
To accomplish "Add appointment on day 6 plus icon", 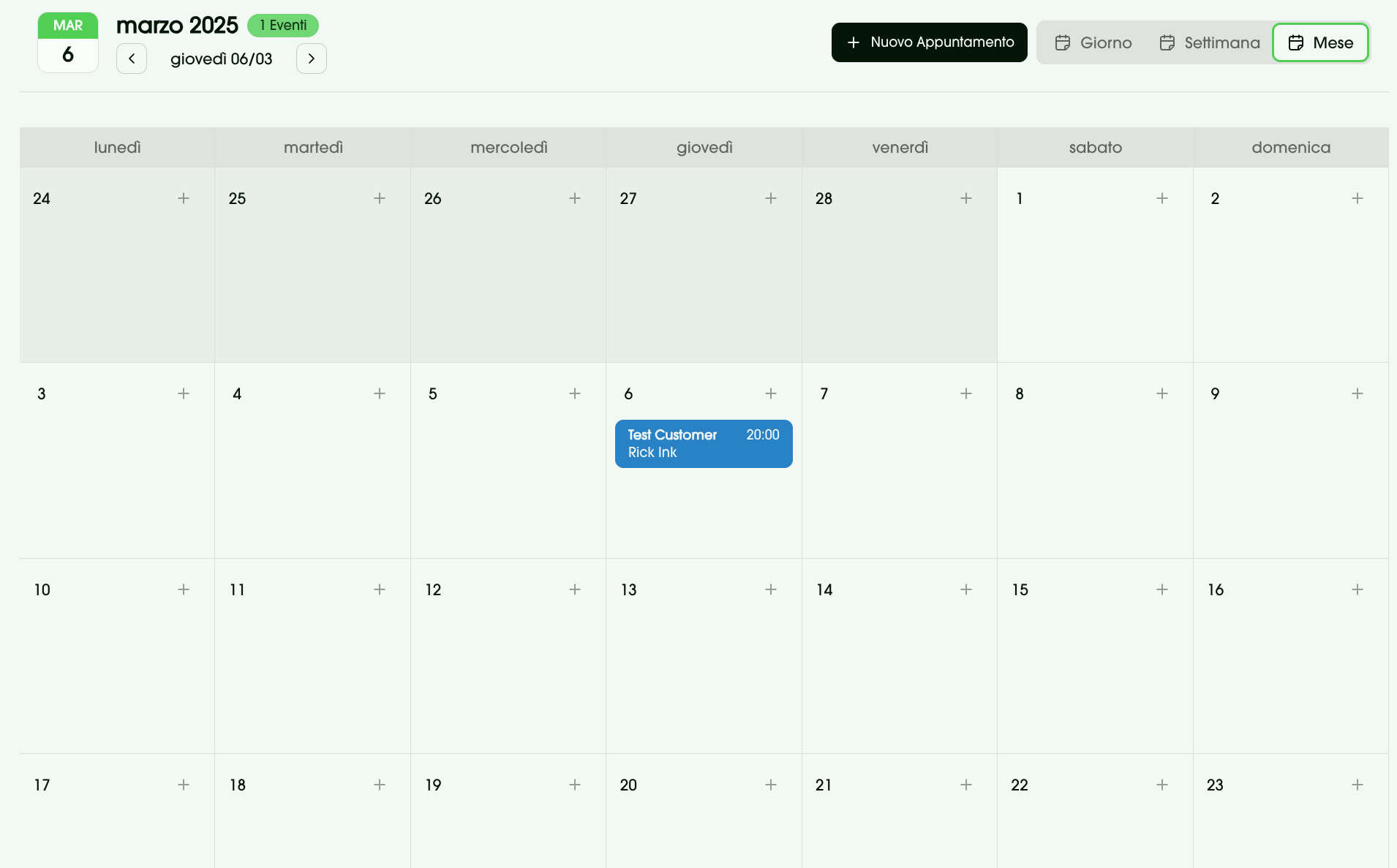I will pyautogui.click(x=771, y=393).
